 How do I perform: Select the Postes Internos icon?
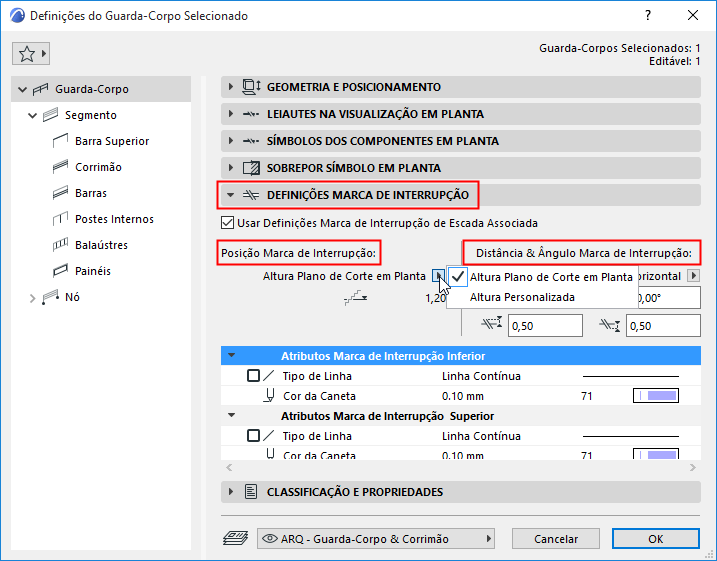click(58, 219)
